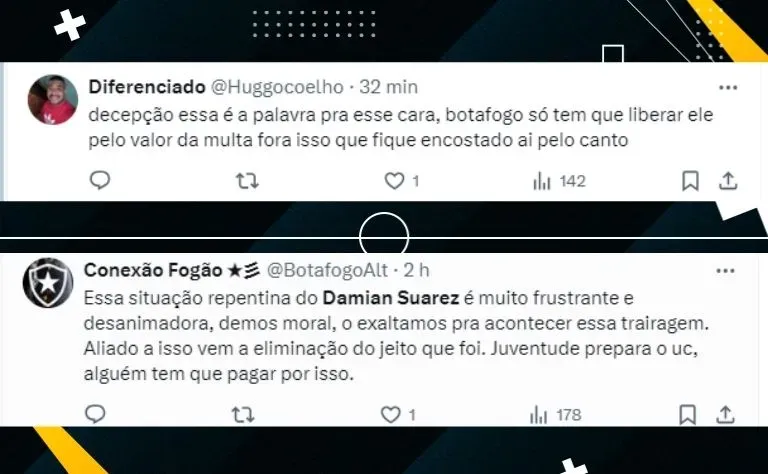This screenshot has width=768, height=474.
Task: Bookmark the Diferenciado tweet
Action: pyautogui.click(x=690, y=181)
